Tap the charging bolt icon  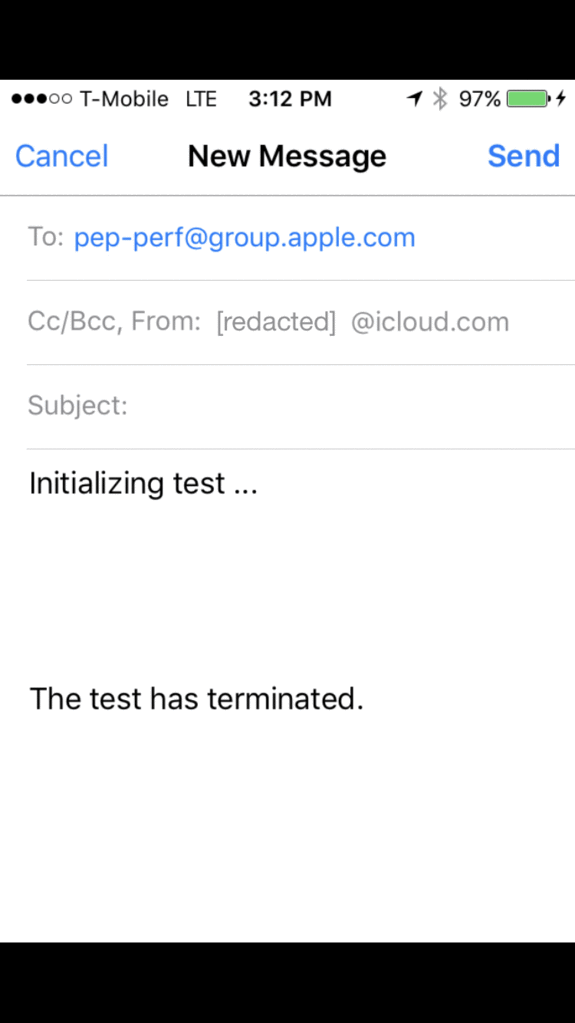[x=561, y=99]
